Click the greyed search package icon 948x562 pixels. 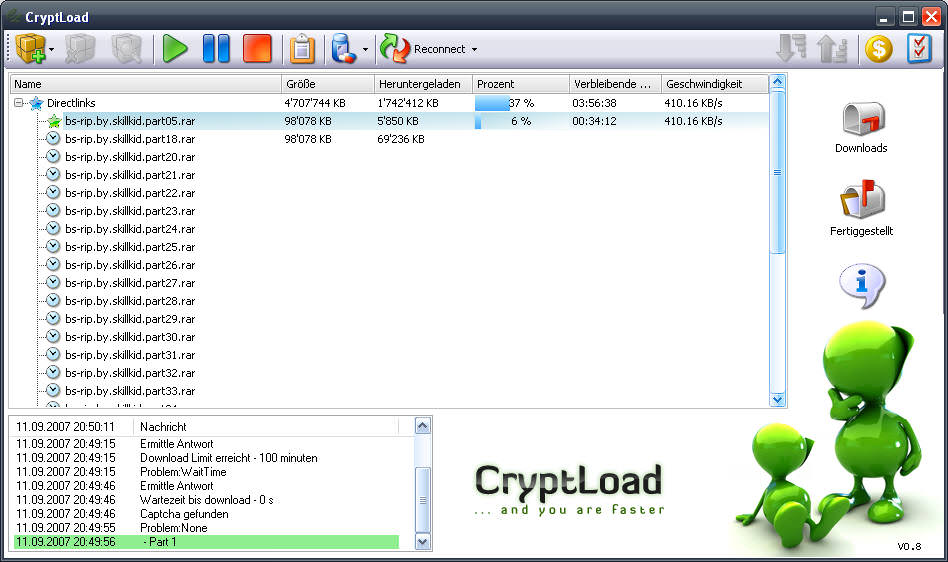coord(126,49)
